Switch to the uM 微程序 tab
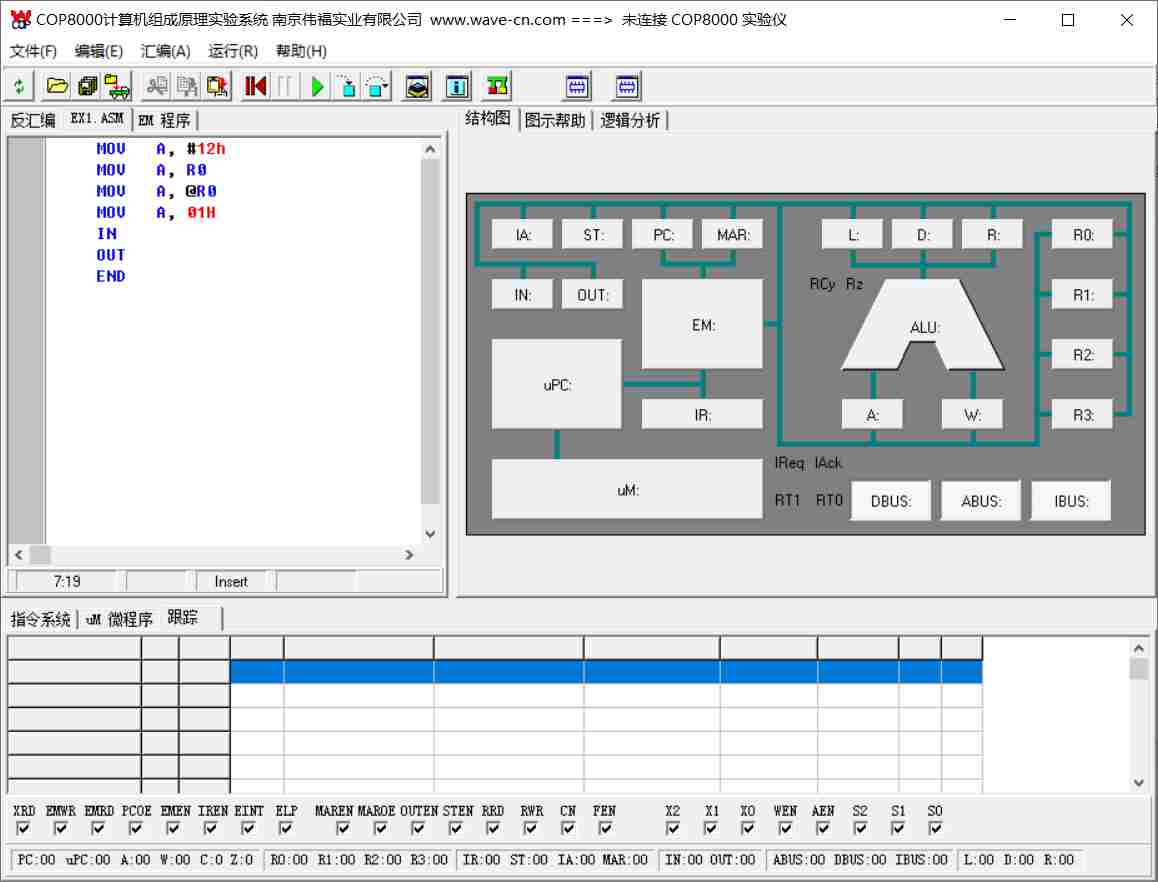The width and height of the screenshot is (1158, 882). [x=119, y=619]
